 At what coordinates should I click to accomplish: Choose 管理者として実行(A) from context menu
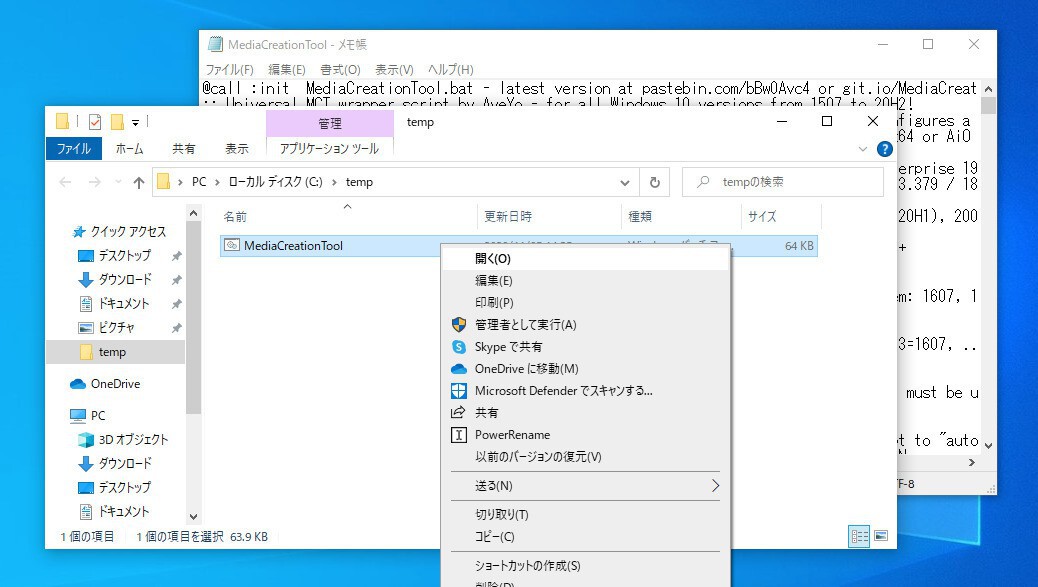coord(585,324)
